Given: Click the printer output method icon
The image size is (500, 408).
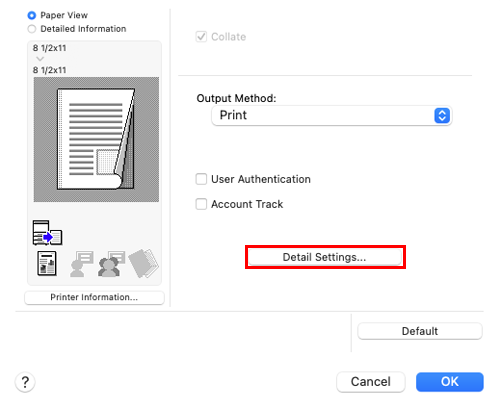Looking at the screenshot, I should click(47, 233).
